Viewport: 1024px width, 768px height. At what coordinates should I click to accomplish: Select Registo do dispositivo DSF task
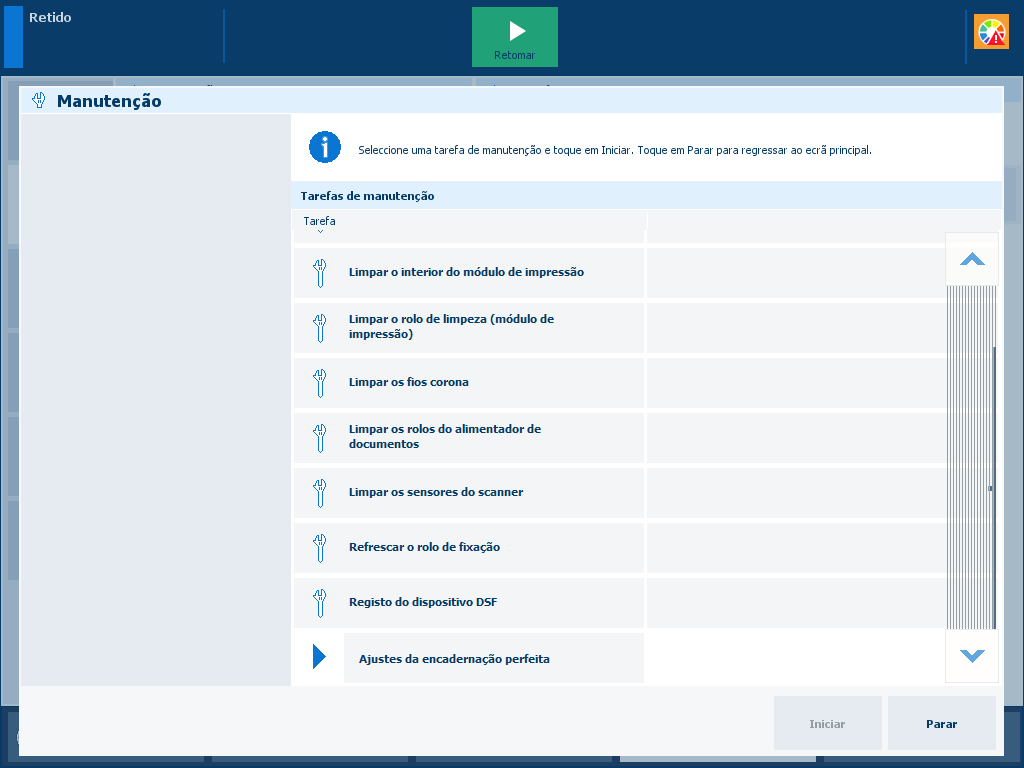[x=469, y=602]
